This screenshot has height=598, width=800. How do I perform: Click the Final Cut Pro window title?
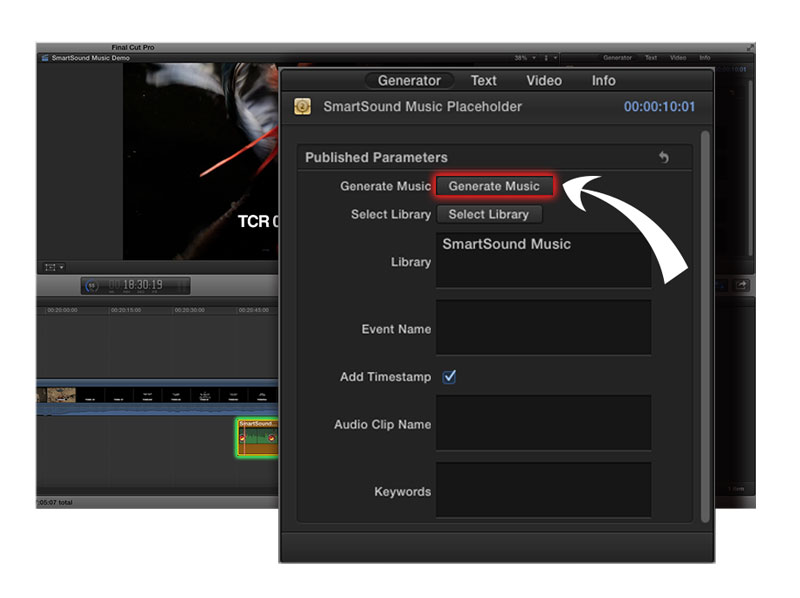(133, 47)
